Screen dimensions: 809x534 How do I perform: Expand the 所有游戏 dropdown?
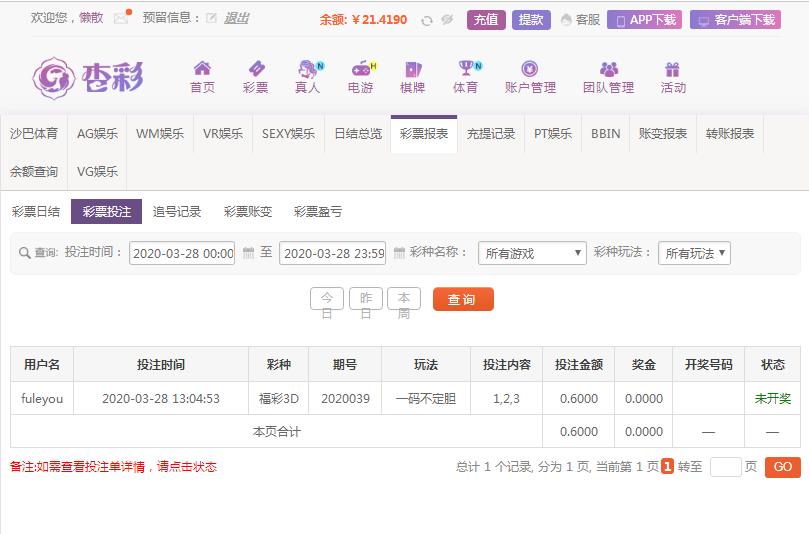click(x=532, y=253)
